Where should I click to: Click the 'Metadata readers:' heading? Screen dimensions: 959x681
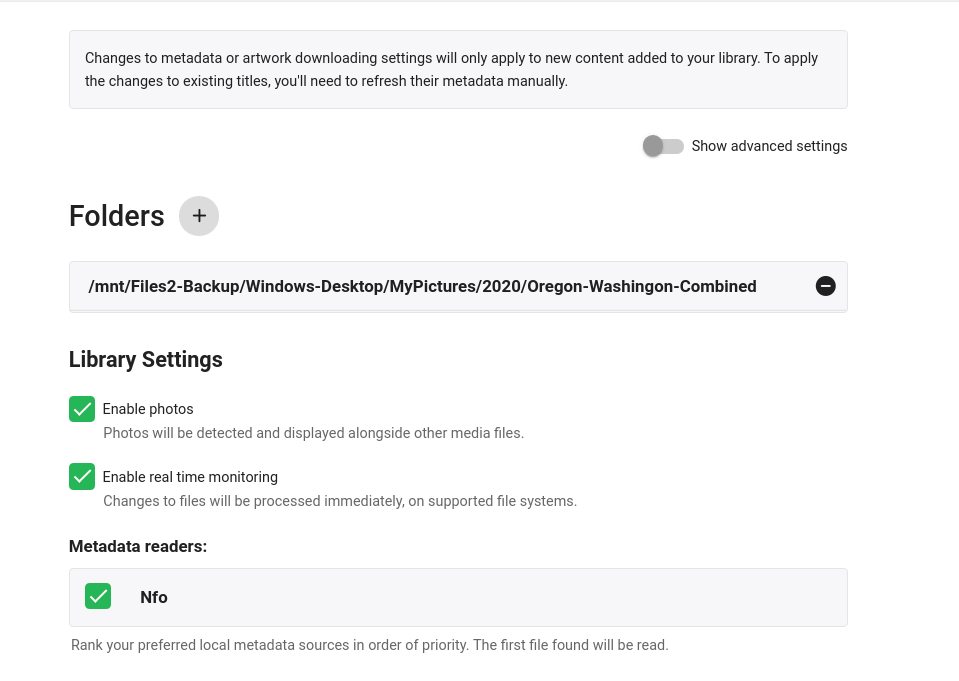(138, 546)
